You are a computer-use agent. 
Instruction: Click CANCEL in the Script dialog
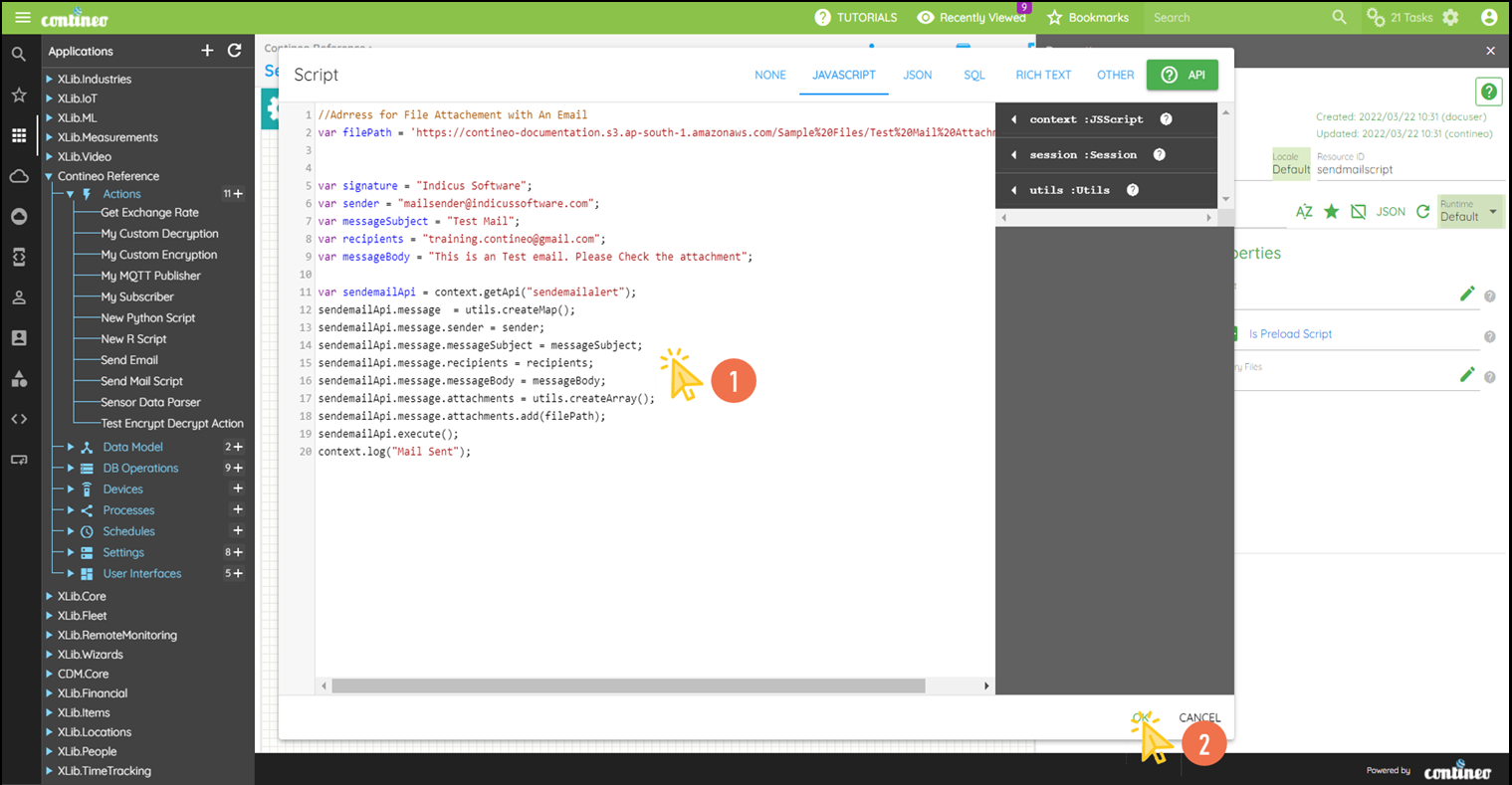tap(1199, 717)
